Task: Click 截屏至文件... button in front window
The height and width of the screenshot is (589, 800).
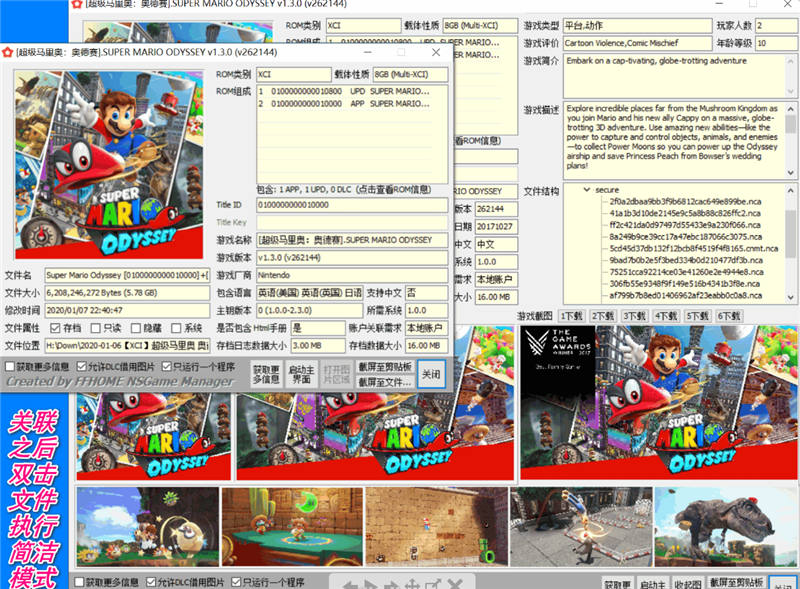Action: (x=385, y=382)
